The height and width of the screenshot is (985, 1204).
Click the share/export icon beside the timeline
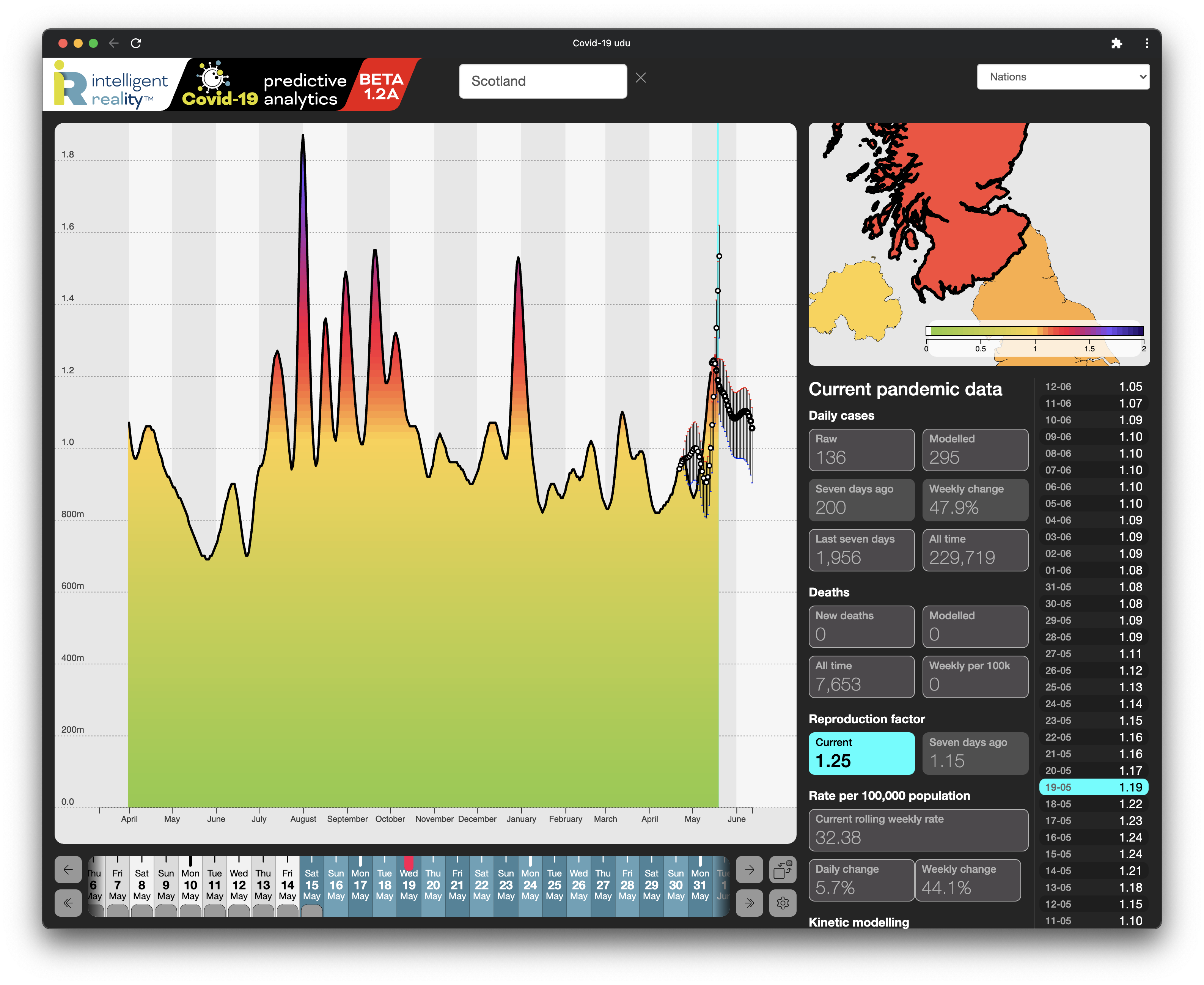[783, 869]
